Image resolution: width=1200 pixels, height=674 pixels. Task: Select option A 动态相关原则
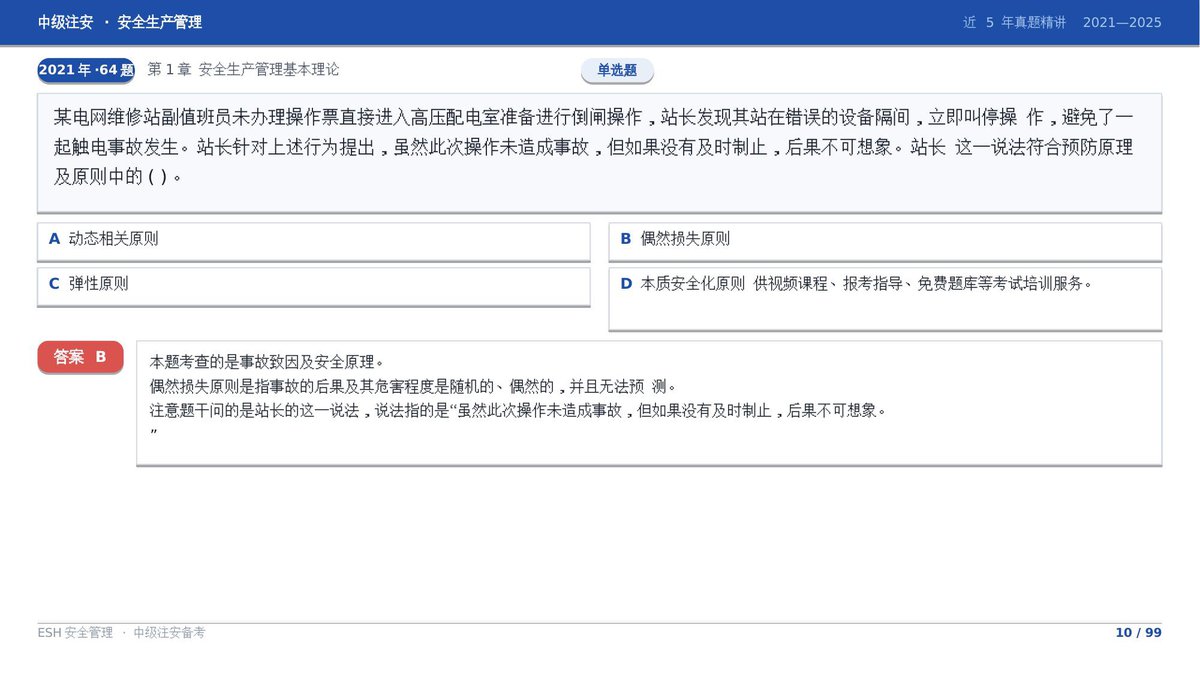coord(313,241)
